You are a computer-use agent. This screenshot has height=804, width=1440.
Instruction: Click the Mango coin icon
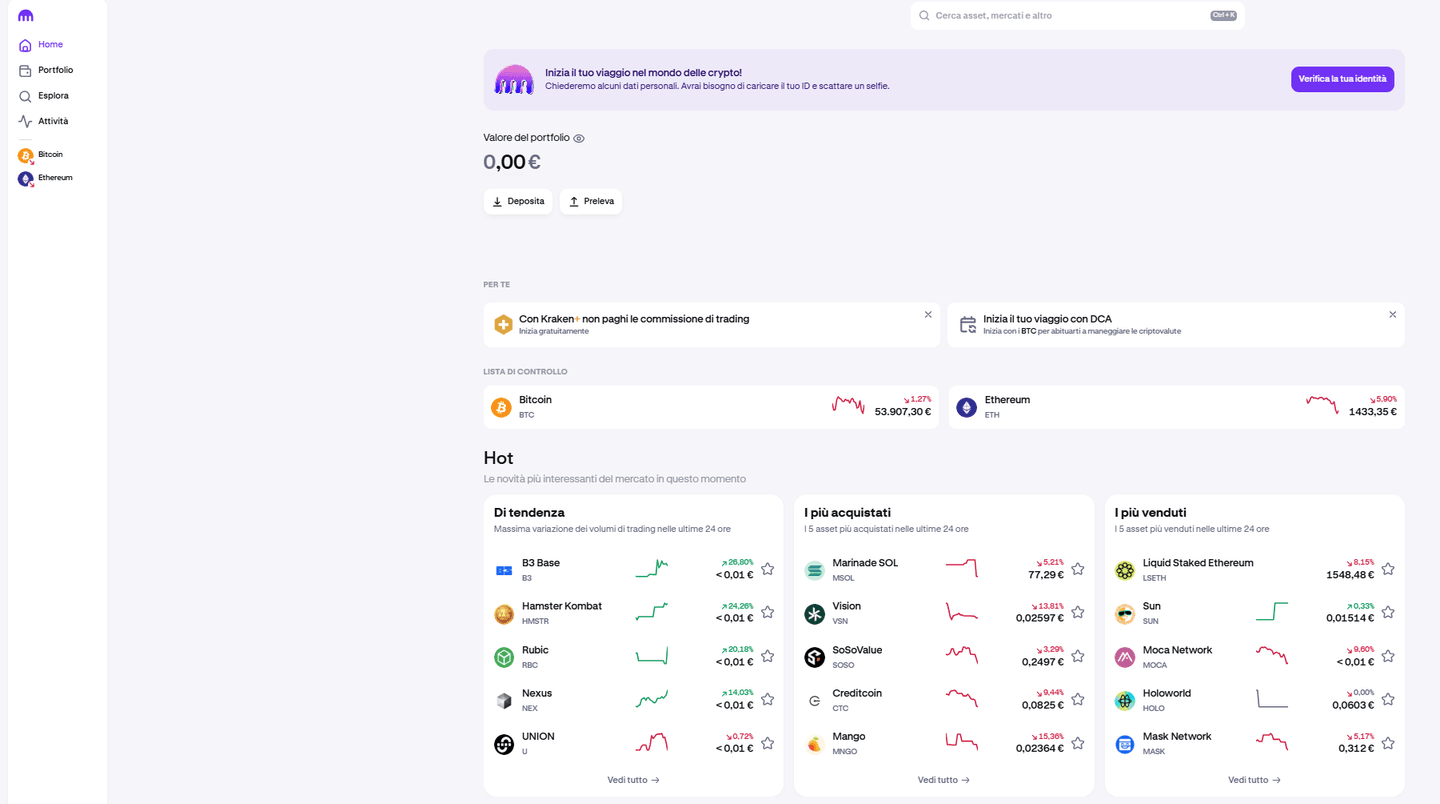814,744
